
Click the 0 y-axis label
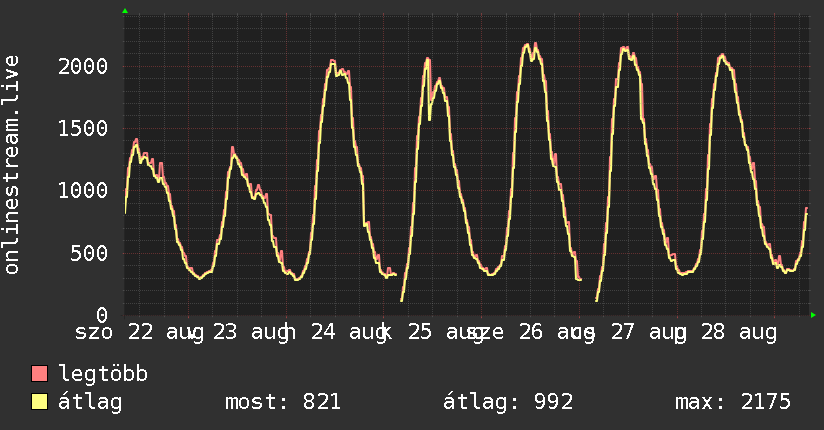point(102,315)
